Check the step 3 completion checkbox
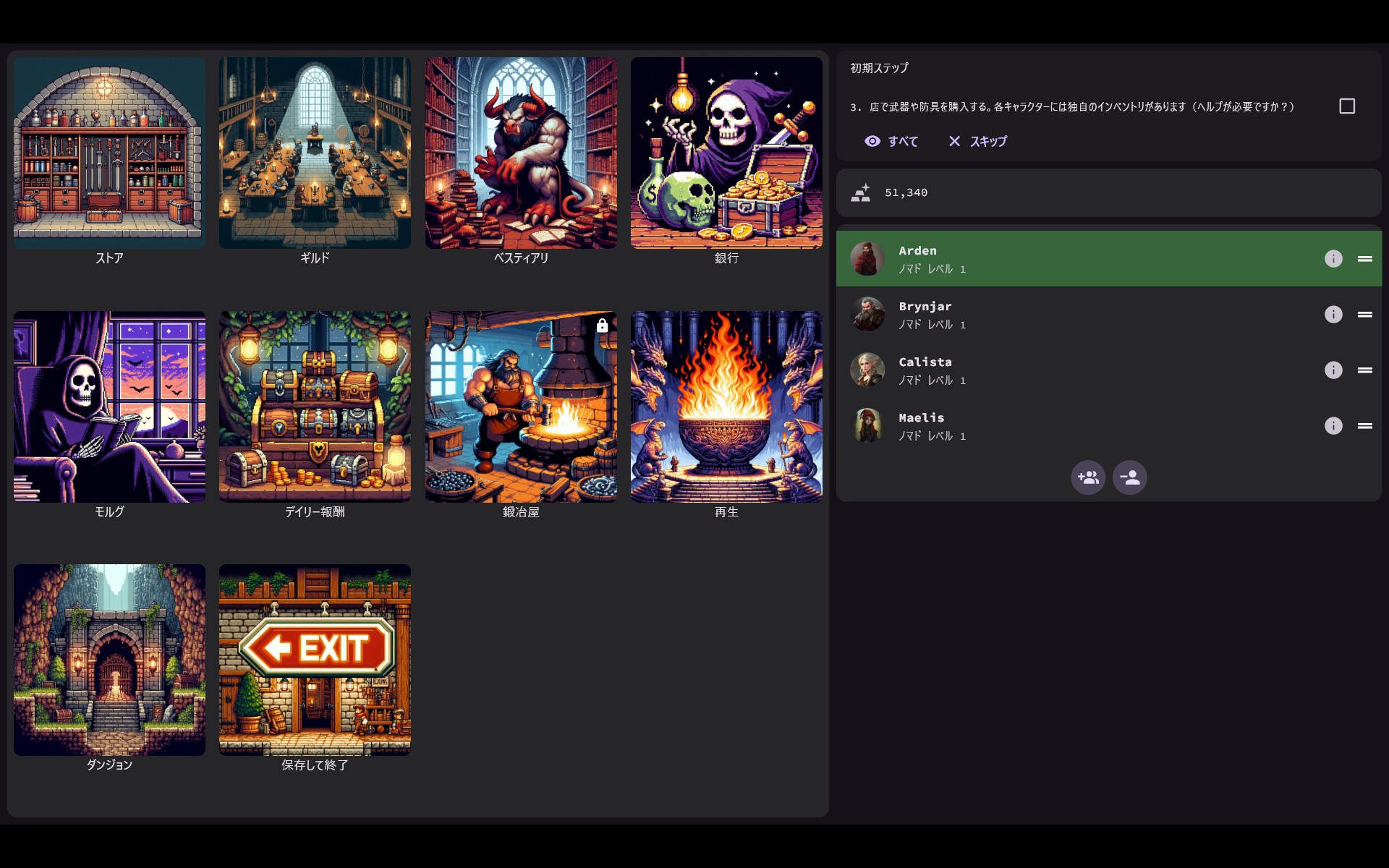Image resolution: width=1389 pixels, height=868 pixels. tap(1347, 106)
